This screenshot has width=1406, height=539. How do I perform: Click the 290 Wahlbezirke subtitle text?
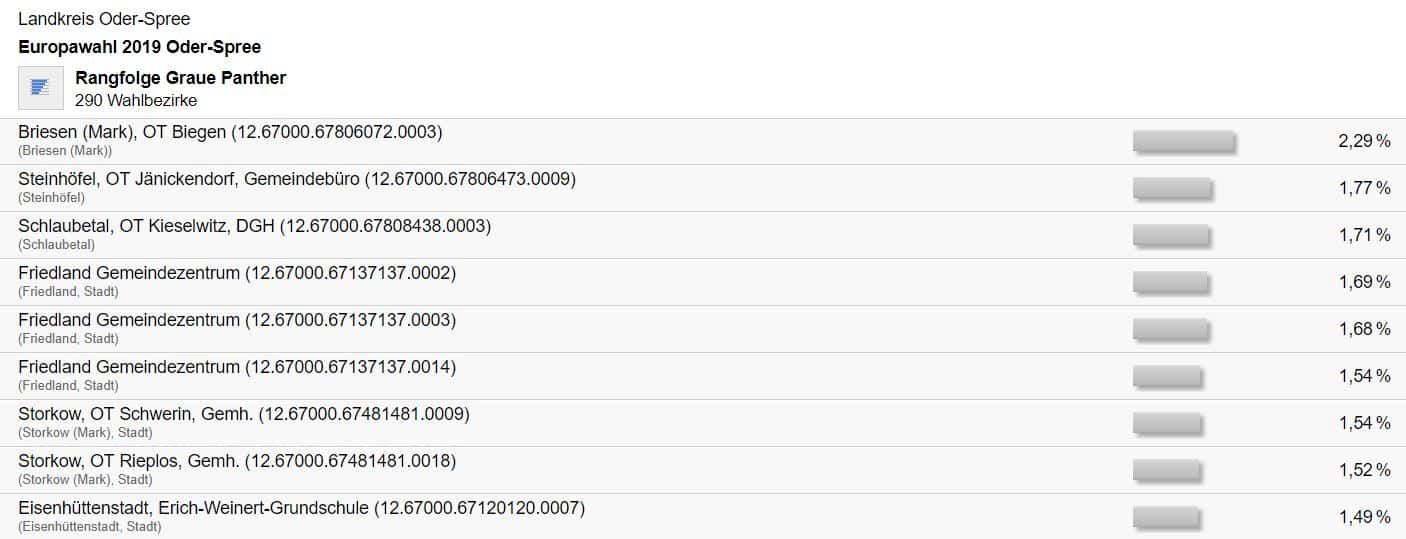[135, 100]
